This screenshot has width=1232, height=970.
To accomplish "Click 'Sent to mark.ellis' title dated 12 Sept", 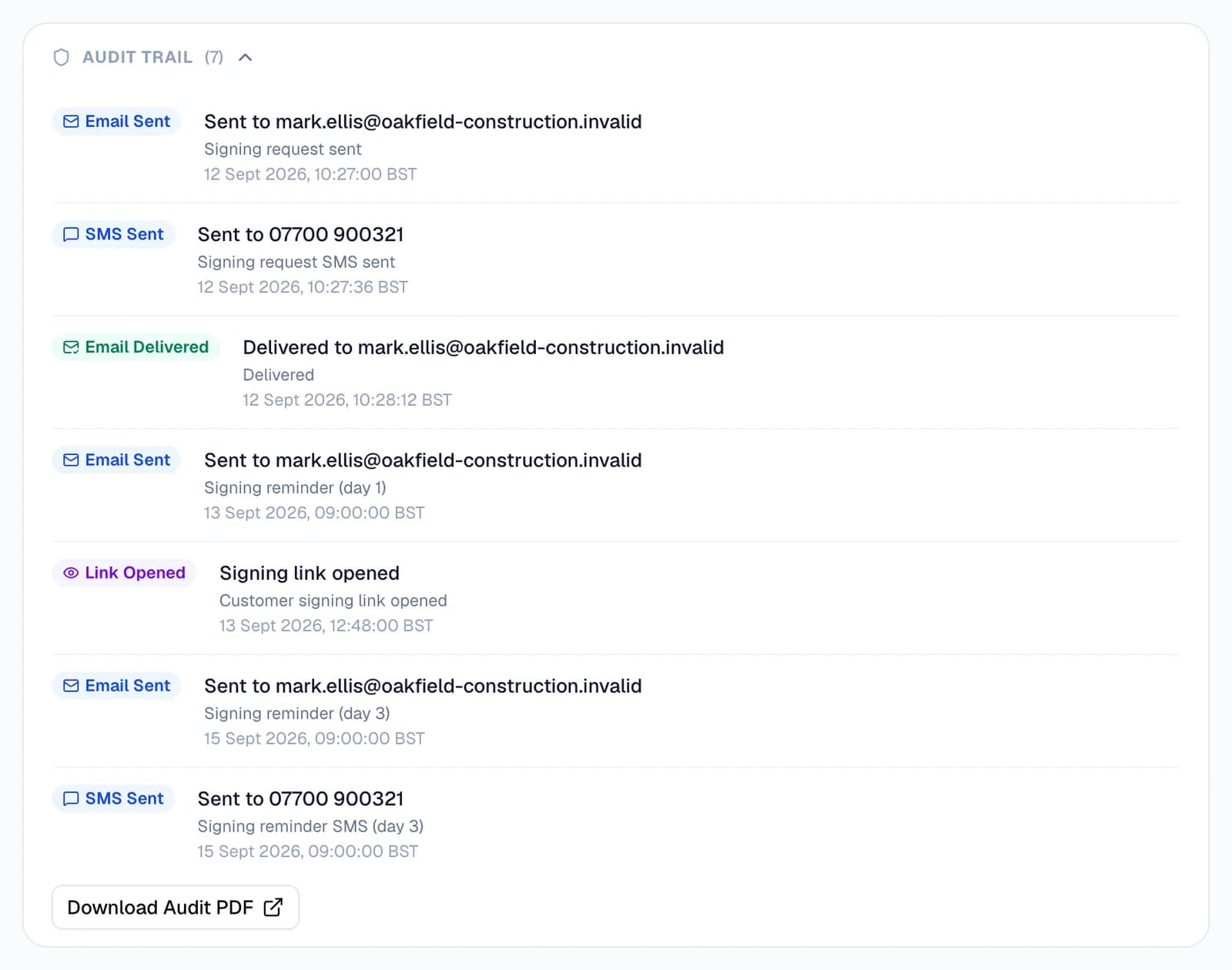I will 423,122.
